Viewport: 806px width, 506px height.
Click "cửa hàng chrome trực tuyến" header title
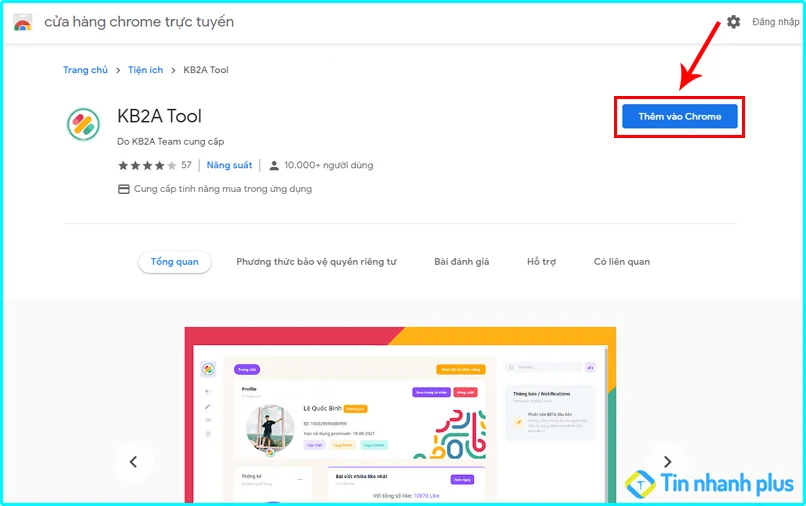pos(139,22)
